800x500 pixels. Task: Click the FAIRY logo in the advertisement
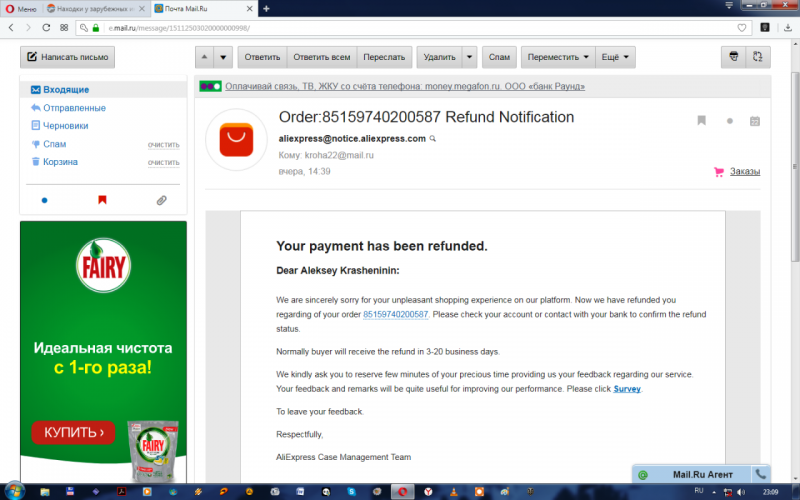104,265
